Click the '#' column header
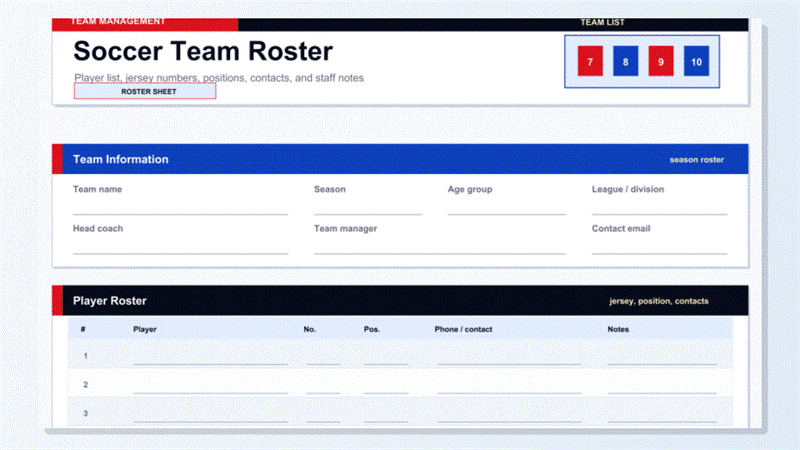The height and width of the screenshot is (450, 800). (x=83, y=329)
